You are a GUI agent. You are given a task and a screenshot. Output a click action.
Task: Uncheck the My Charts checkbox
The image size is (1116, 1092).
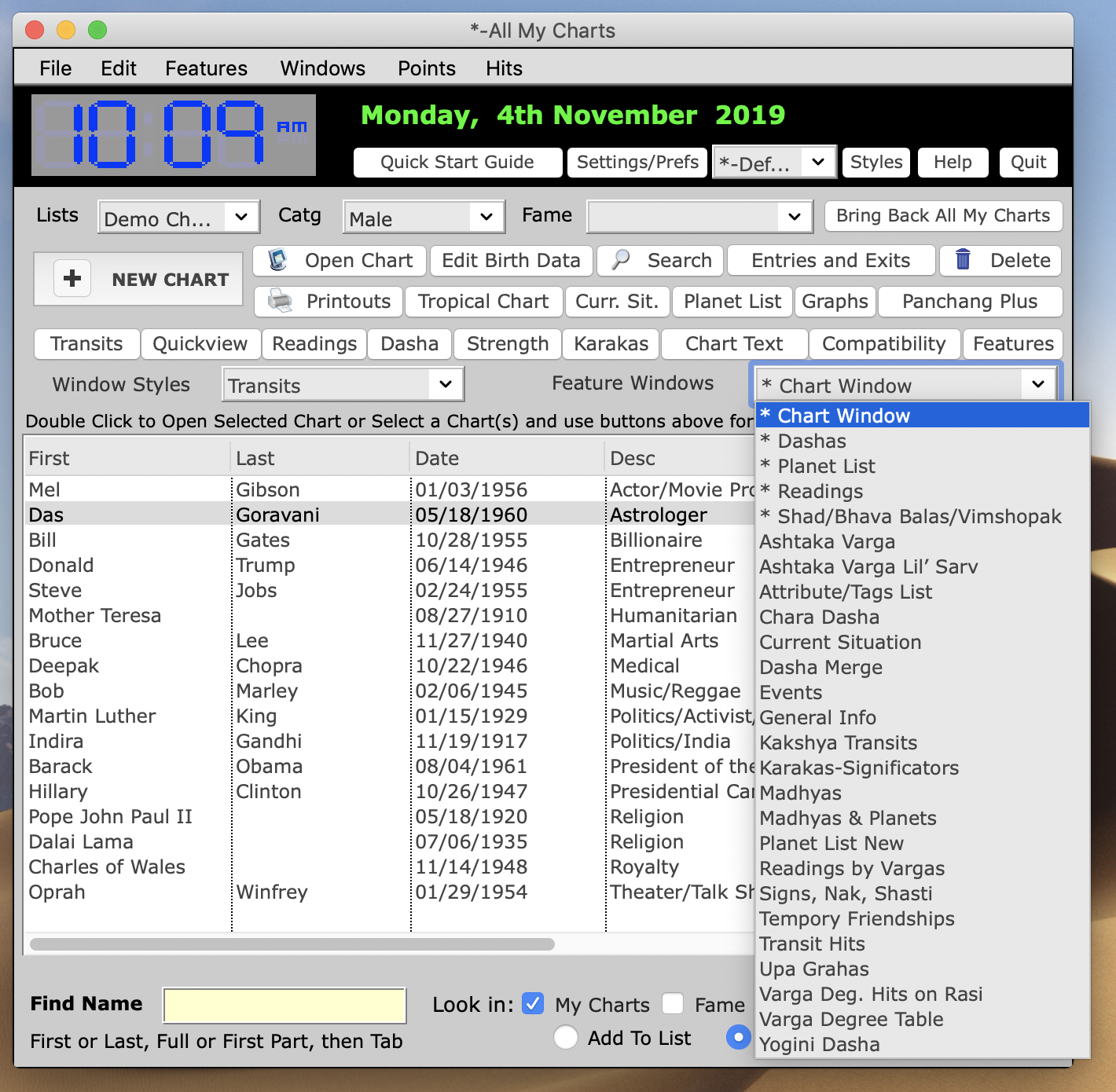click(x=533, y=1003)
